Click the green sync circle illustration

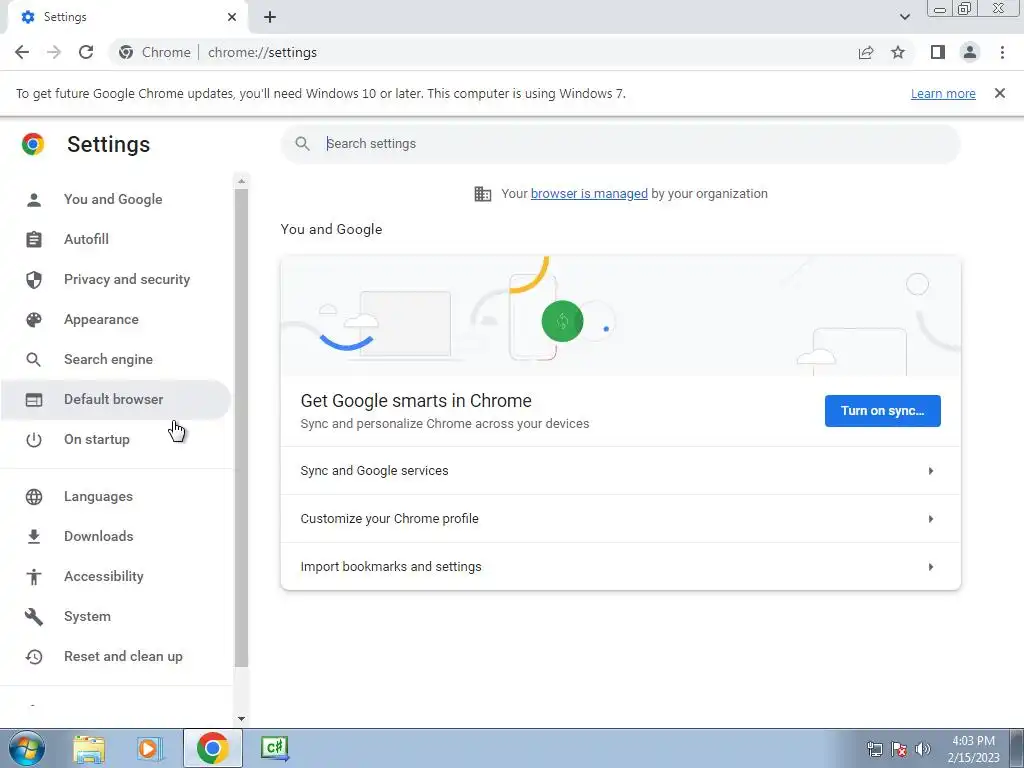562,321
